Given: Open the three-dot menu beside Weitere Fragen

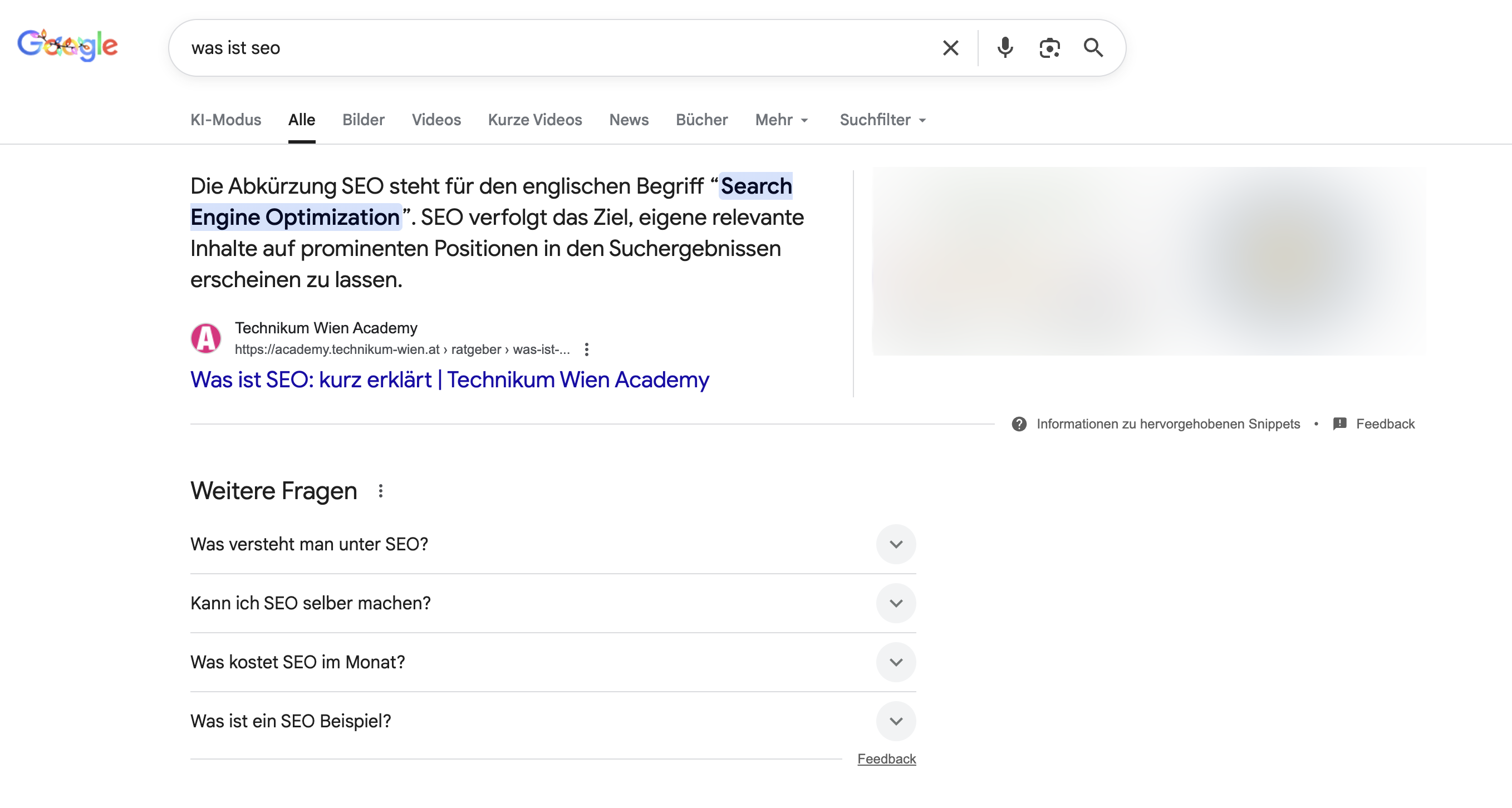Looking at the screenshot, I should click(381, 491).
